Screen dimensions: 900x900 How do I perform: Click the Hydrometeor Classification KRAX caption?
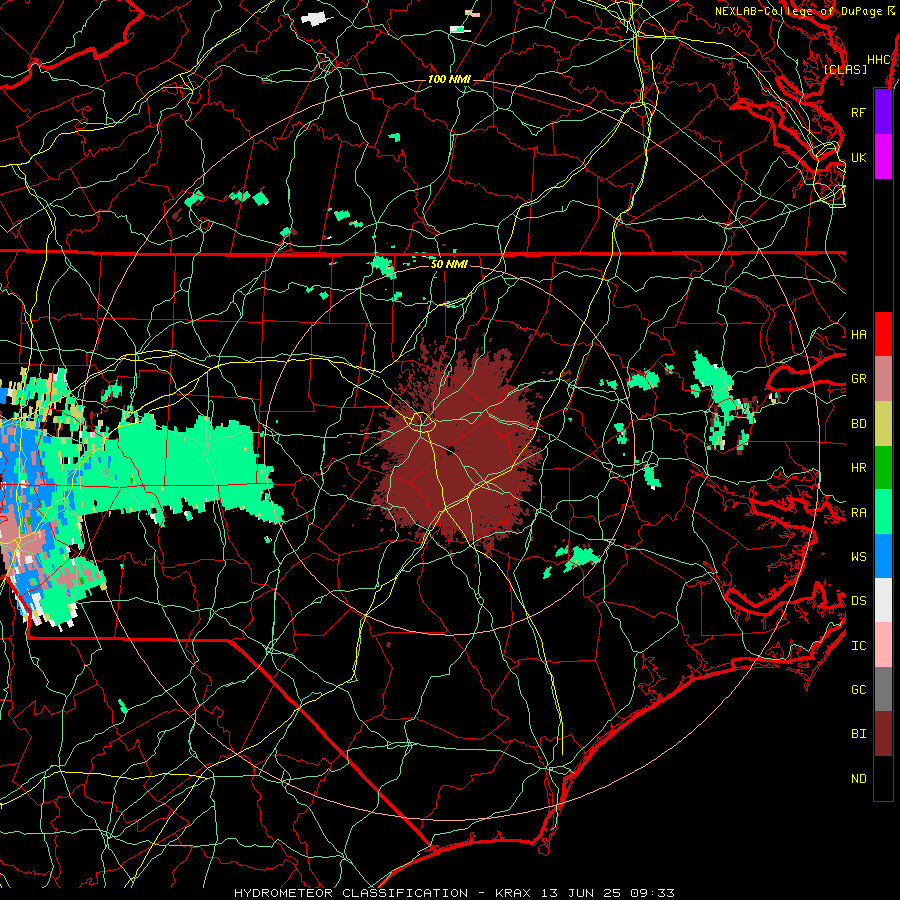(x=454, y=893)
